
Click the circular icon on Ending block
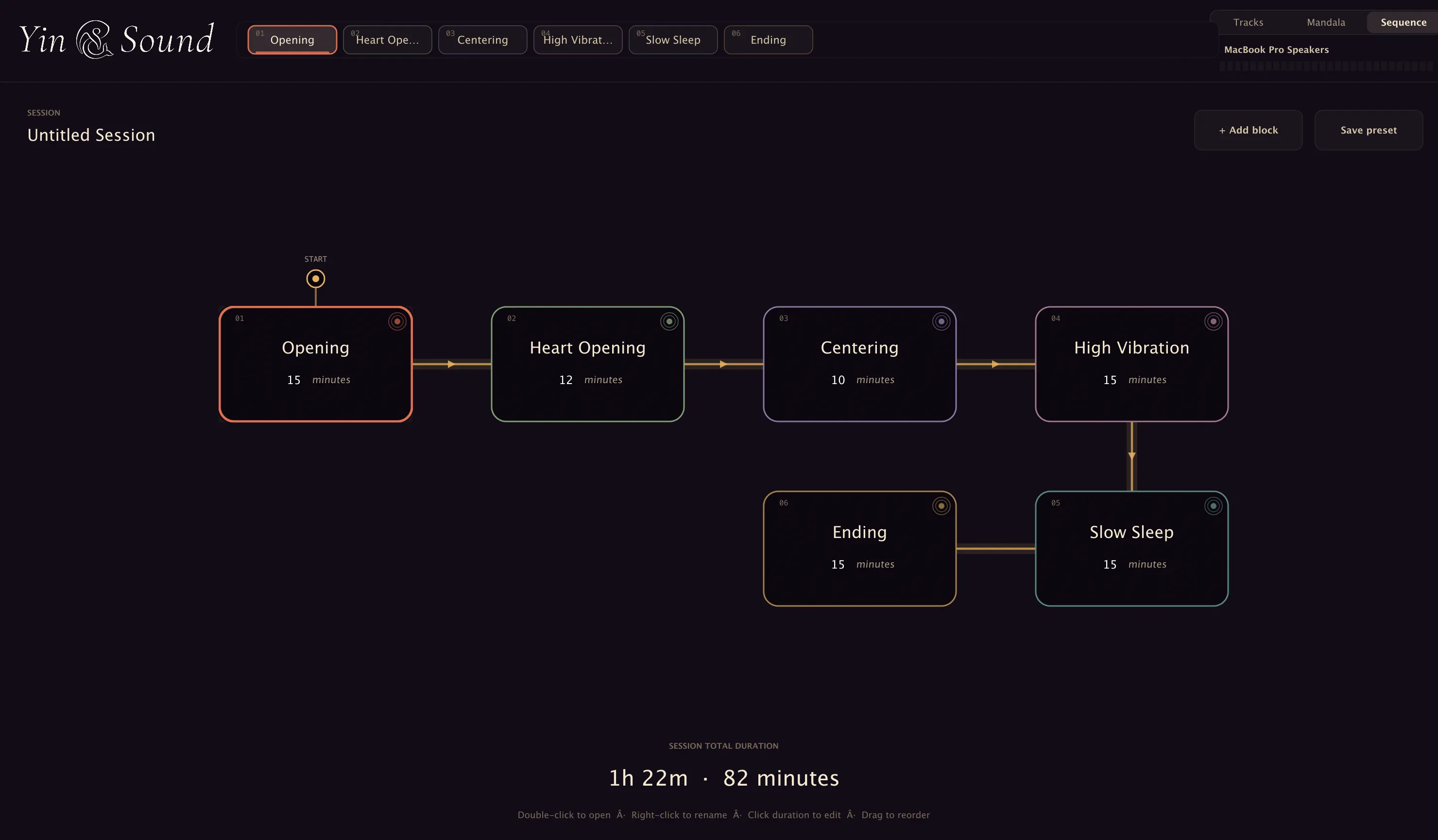942,506
